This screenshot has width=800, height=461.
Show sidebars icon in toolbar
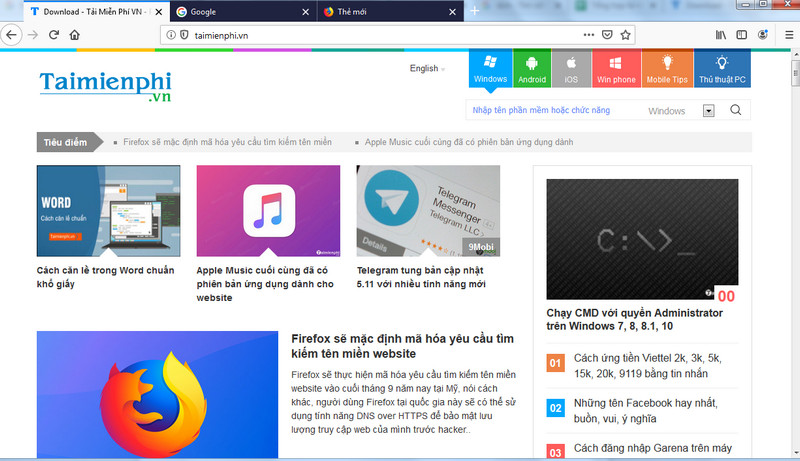click(x=741, y=35)
